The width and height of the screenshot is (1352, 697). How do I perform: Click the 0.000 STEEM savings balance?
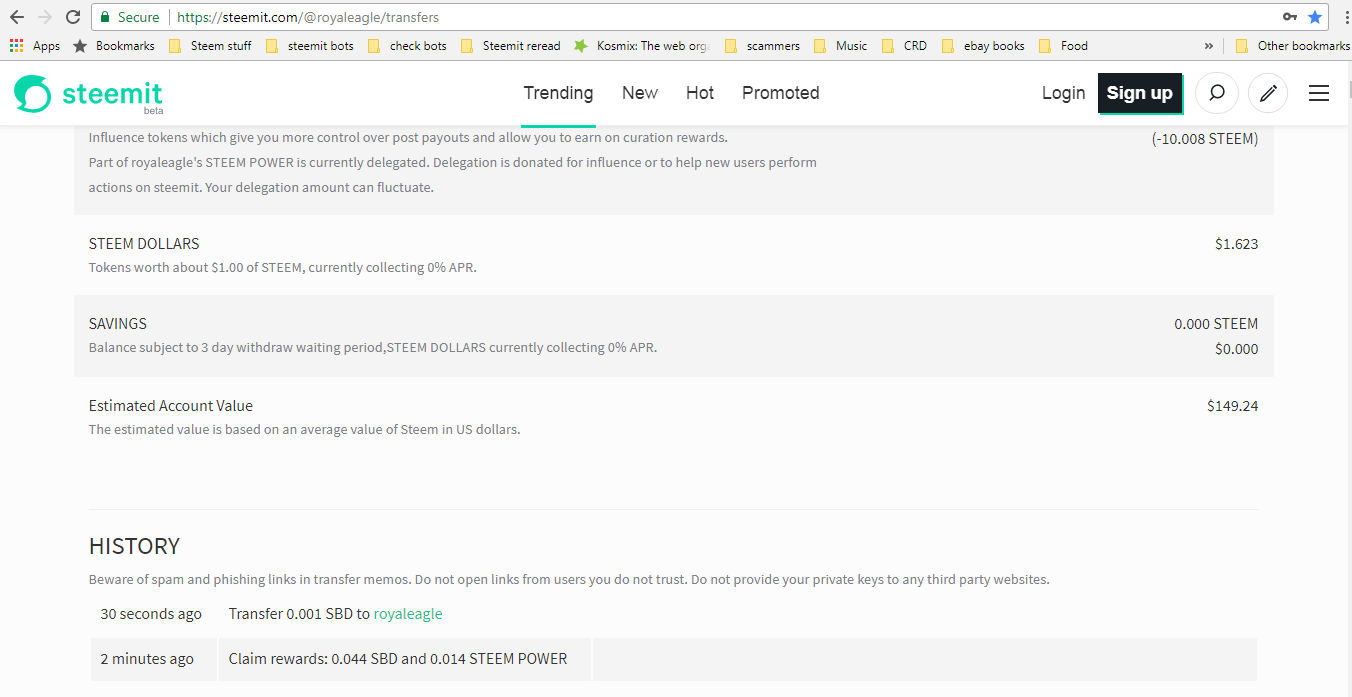point(1216,324)
